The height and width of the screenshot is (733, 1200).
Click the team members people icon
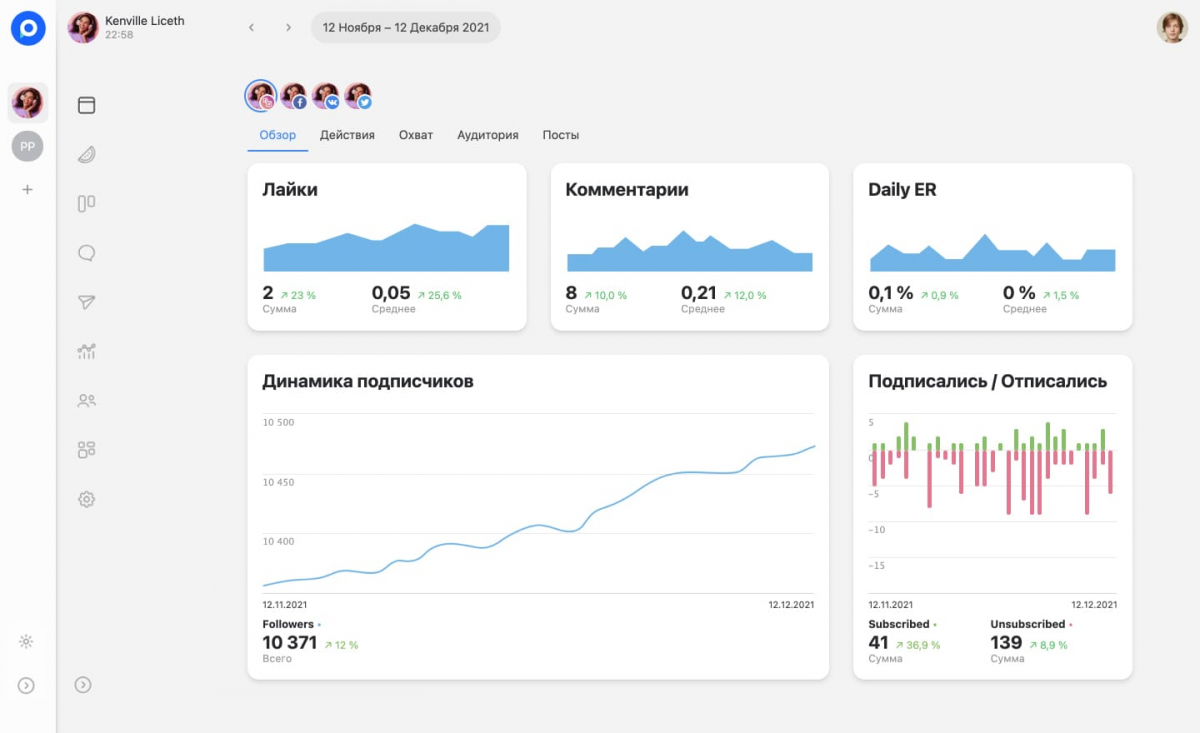click(x=86, y=401)
